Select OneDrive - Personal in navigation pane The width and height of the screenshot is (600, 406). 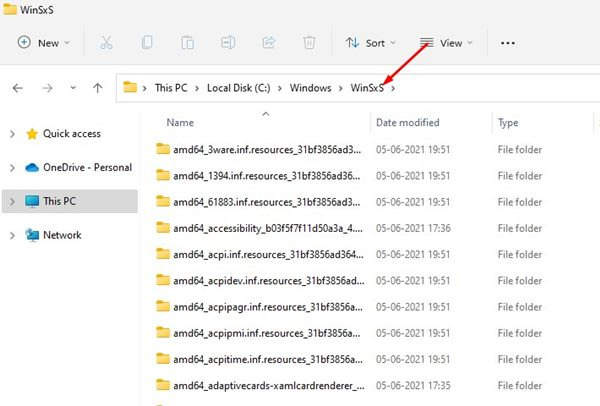[87, 167]
